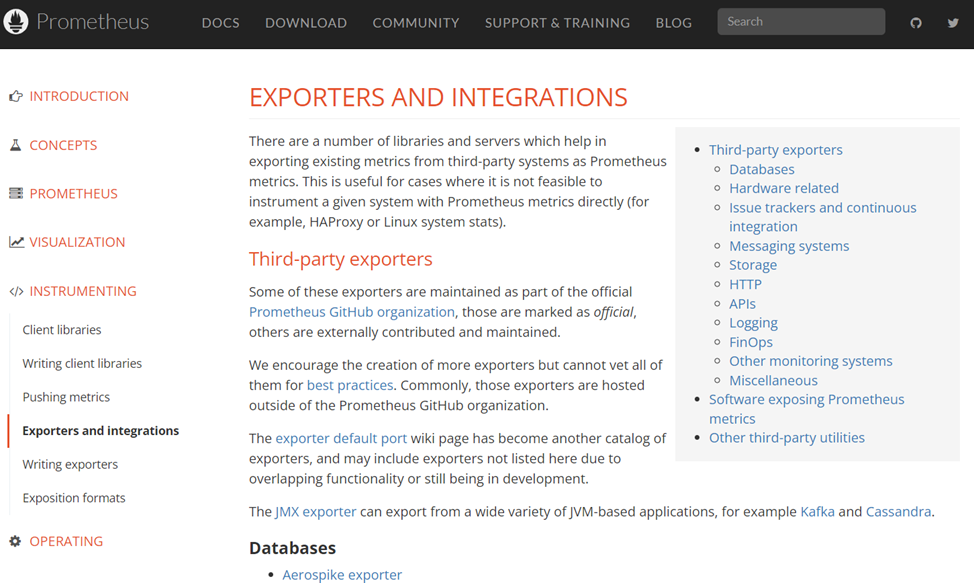Open Exposition formats sidebar page
Viewport: 974px width, 583px height.
point(74,497)
